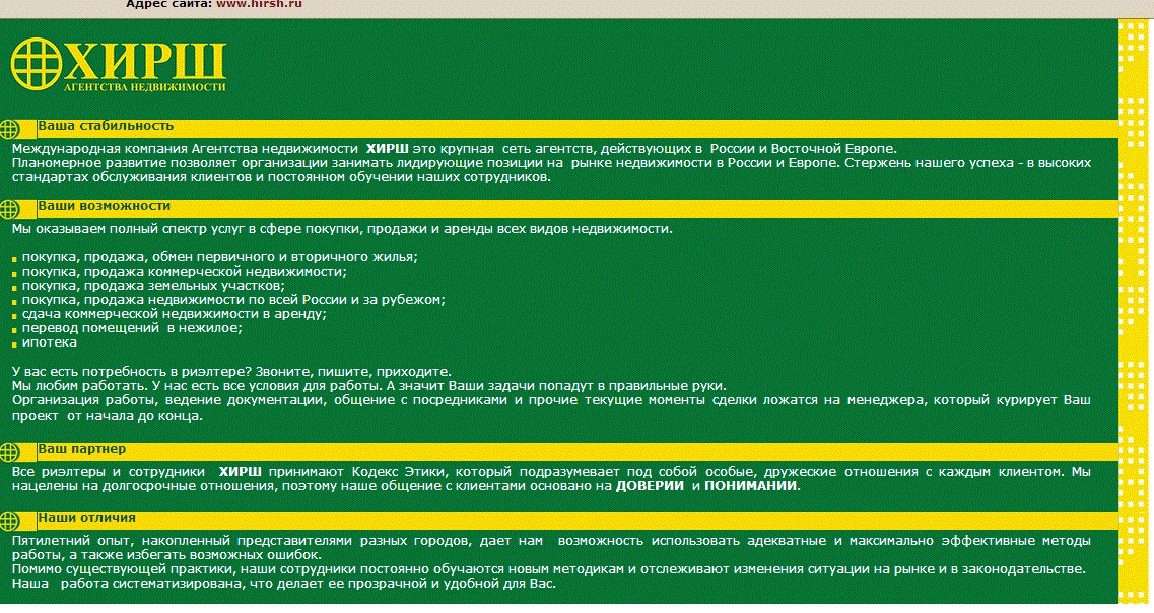Image resolution: width=1154 pixels, height=613 pixels.
Task: Click the 'покупка, продажа земельных участков' list item
Action: tap(153, 286)
